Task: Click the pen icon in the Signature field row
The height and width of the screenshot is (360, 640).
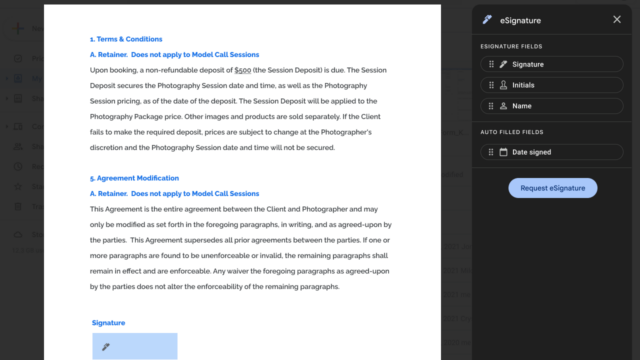Action: (503, 64)
